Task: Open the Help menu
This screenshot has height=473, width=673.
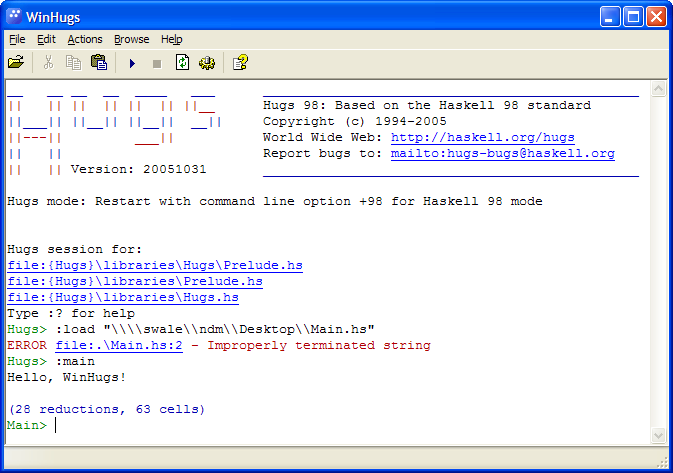Action: point(172,39)
